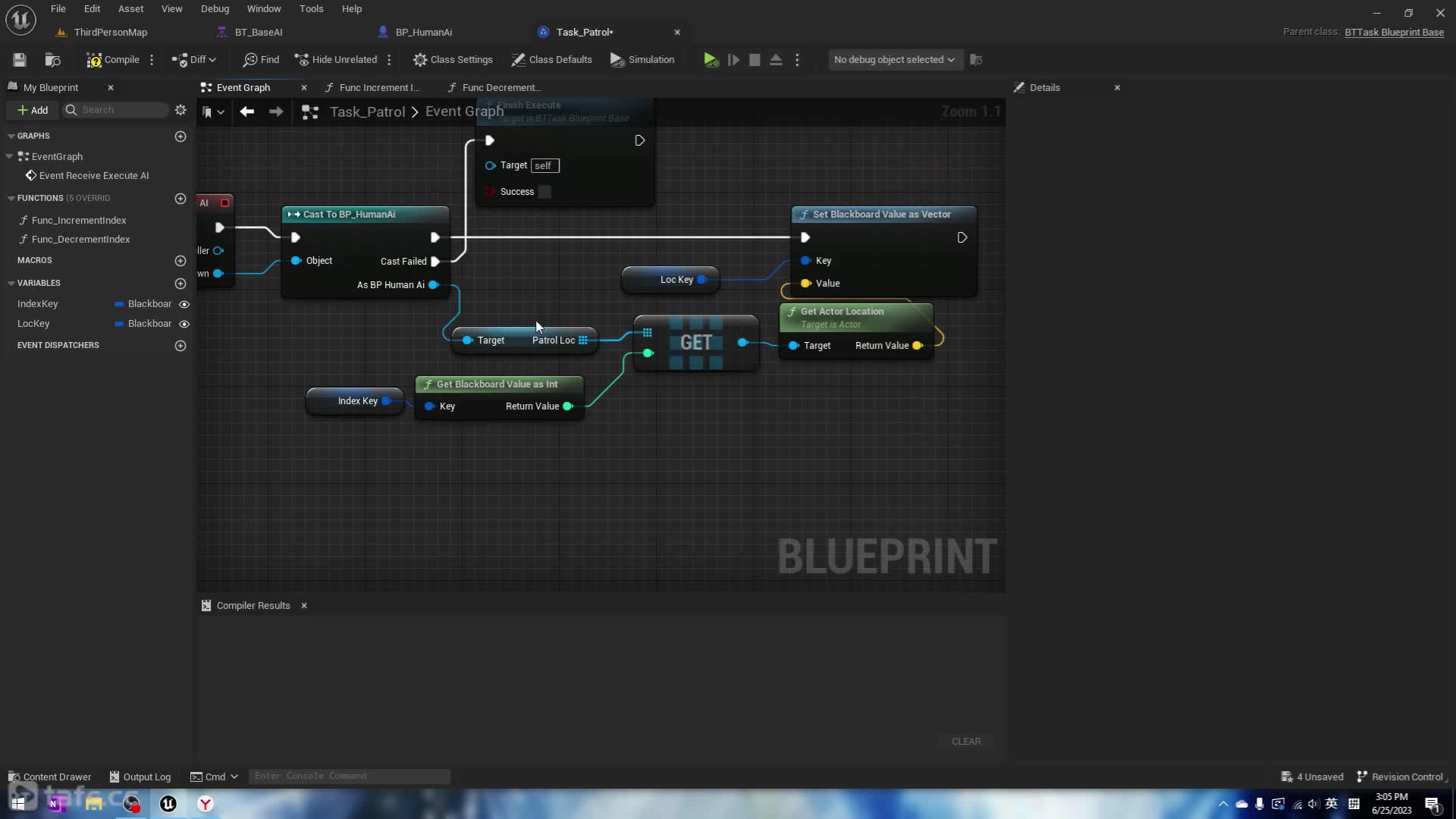Click the Browse to asset icon

click(x=52, y=60)
